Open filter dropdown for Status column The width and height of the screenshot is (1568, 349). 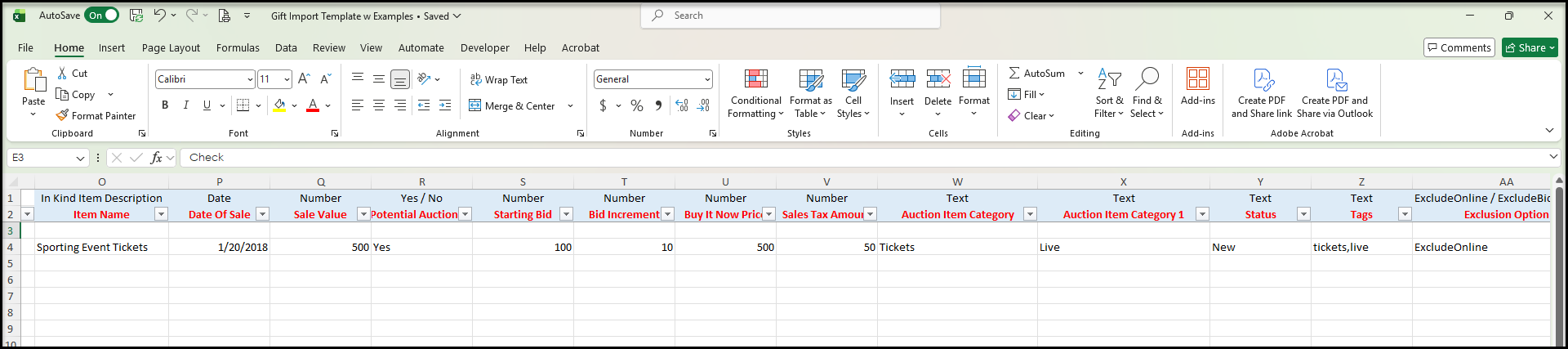pyautogui.click(x=1303, y=214)
